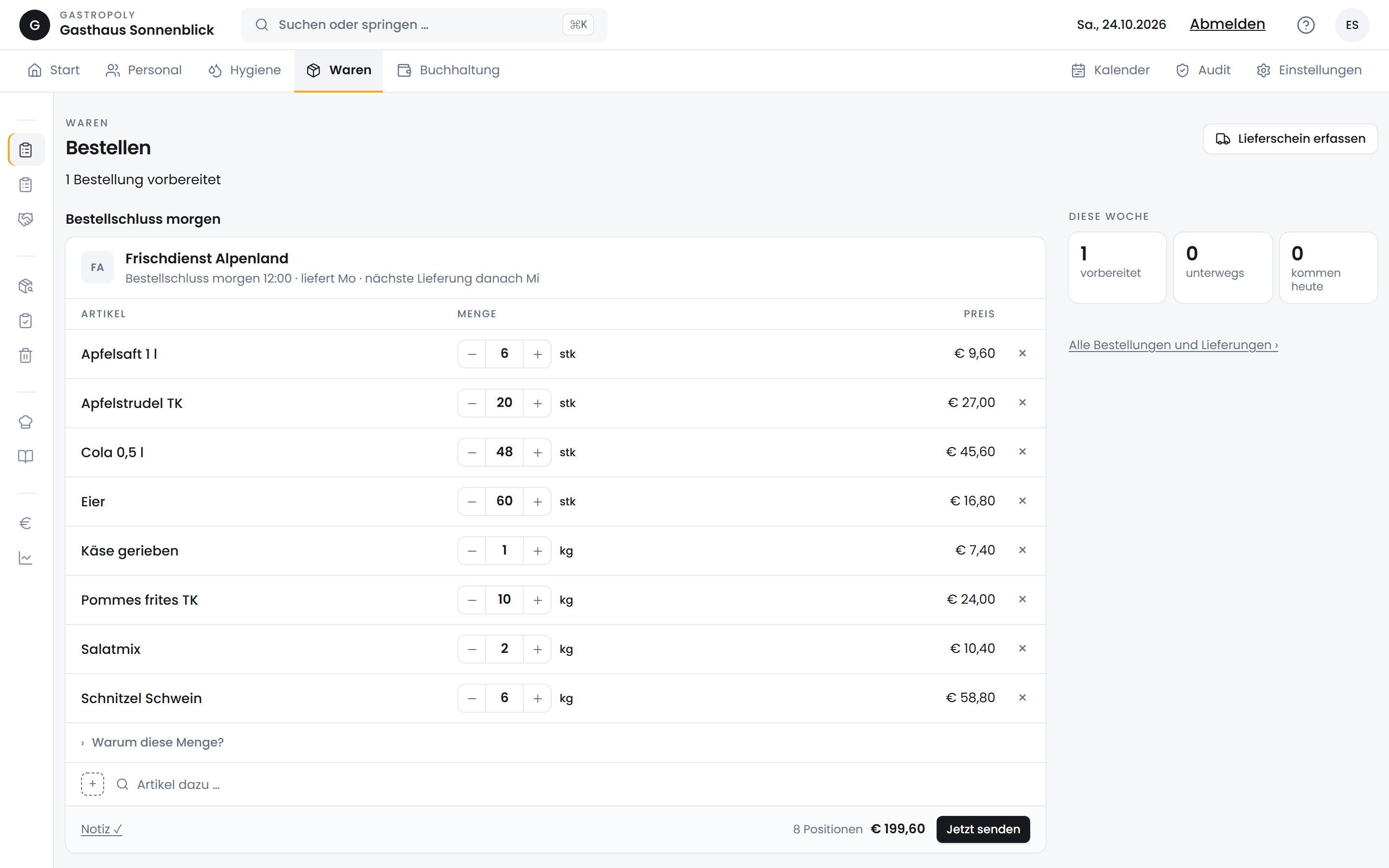Open Alle Bestellungen und Lieferungen link
The width and height of the screenshot is (1389, 868).
(x=1173, y=345)
